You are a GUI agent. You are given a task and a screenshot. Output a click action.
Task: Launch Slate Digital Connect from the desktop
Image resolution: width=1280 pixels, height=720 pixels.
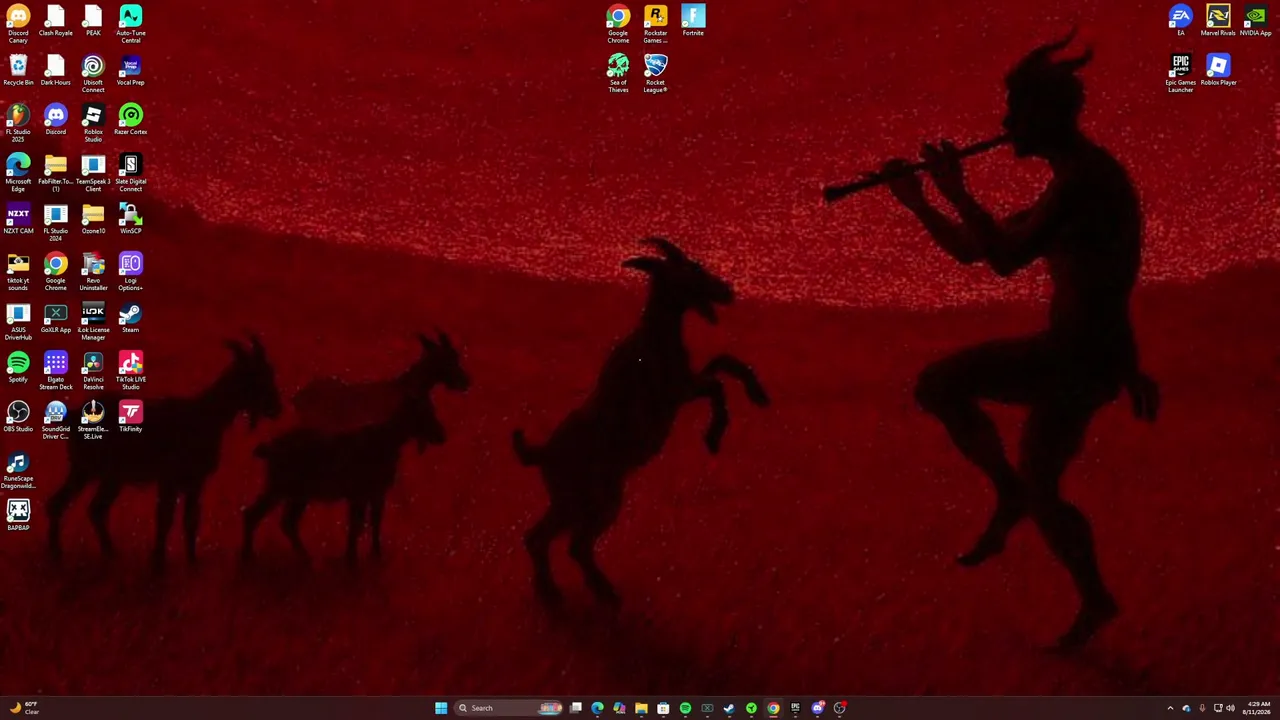pos(131,173)
